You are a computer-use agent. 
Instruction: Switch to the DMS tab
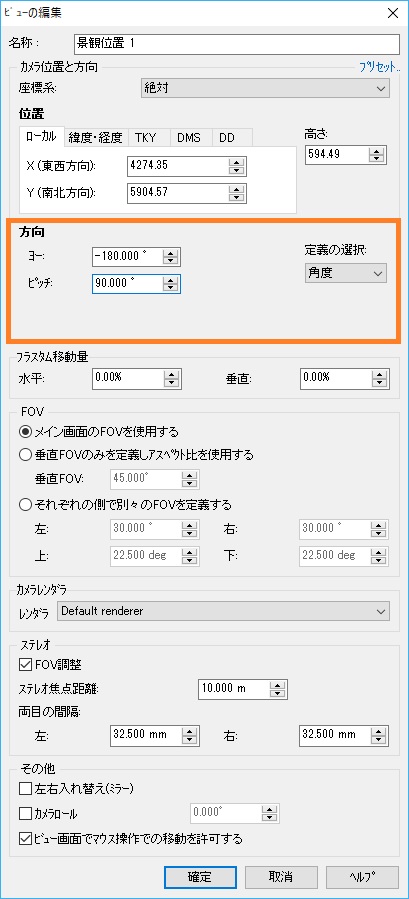coord(189,138)
